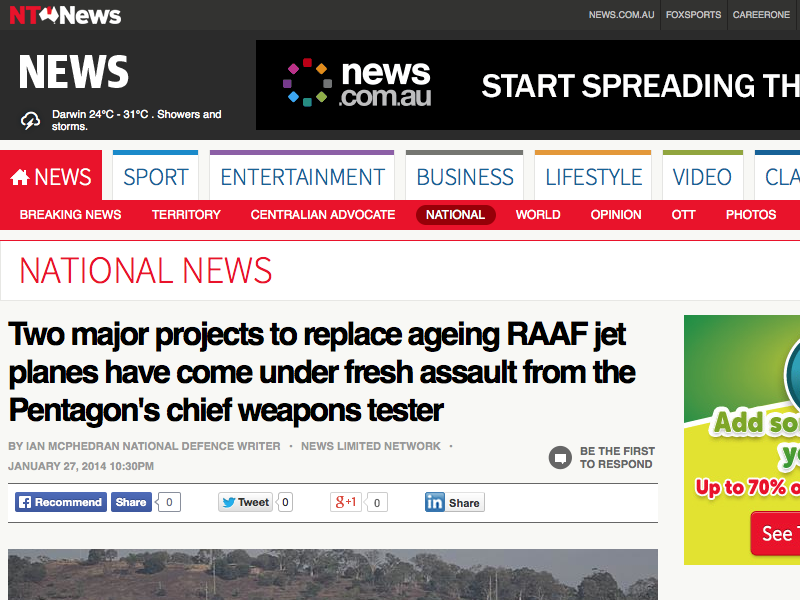800x600 pixels.
Task: Follow the FOXSPORTS link in top bar
Action: tap(693, 15)
